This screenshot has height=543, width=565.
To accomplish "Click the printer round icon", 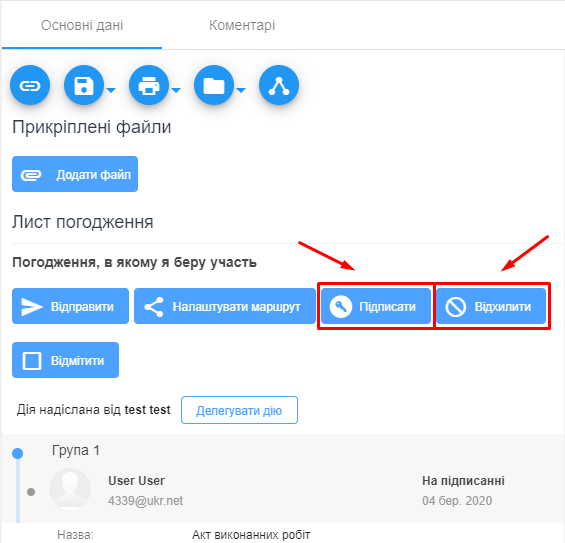I will [149, 85].
